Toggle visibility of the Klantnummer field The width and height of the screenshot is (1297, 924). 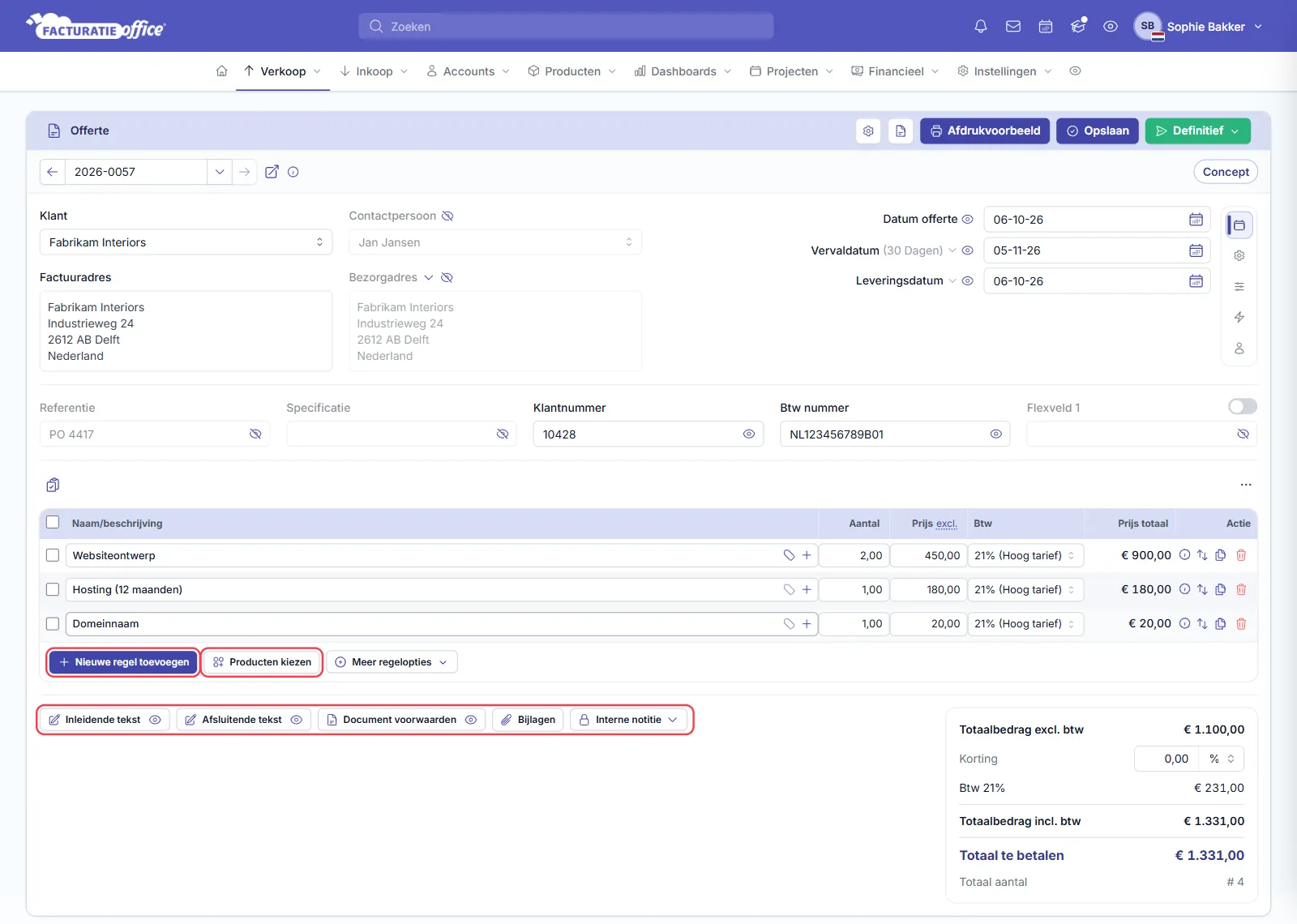click(x=749, y=434)
